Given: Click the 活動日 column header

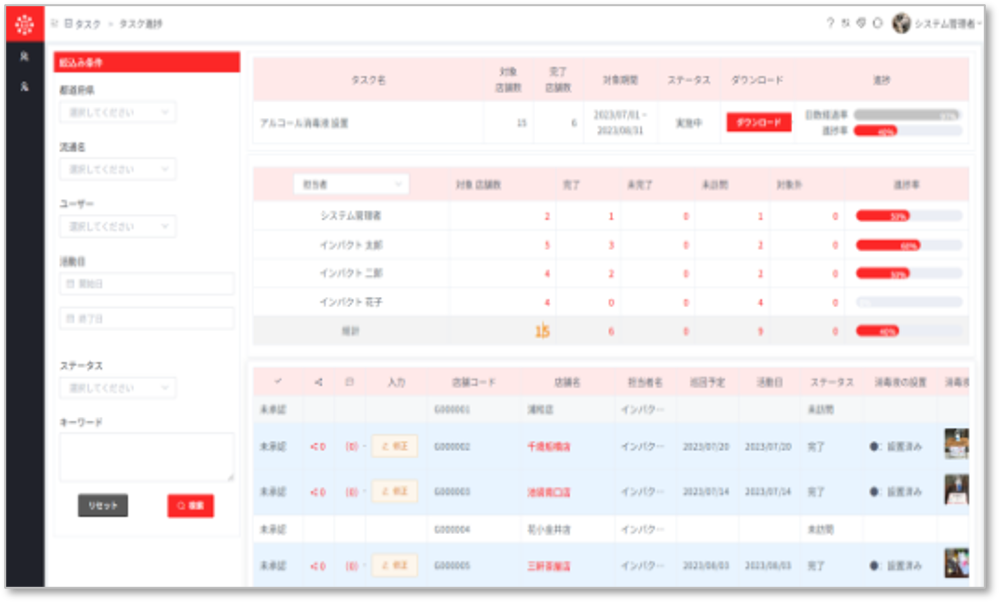Looking at the screenshot, I should click(x=769, y=382).
